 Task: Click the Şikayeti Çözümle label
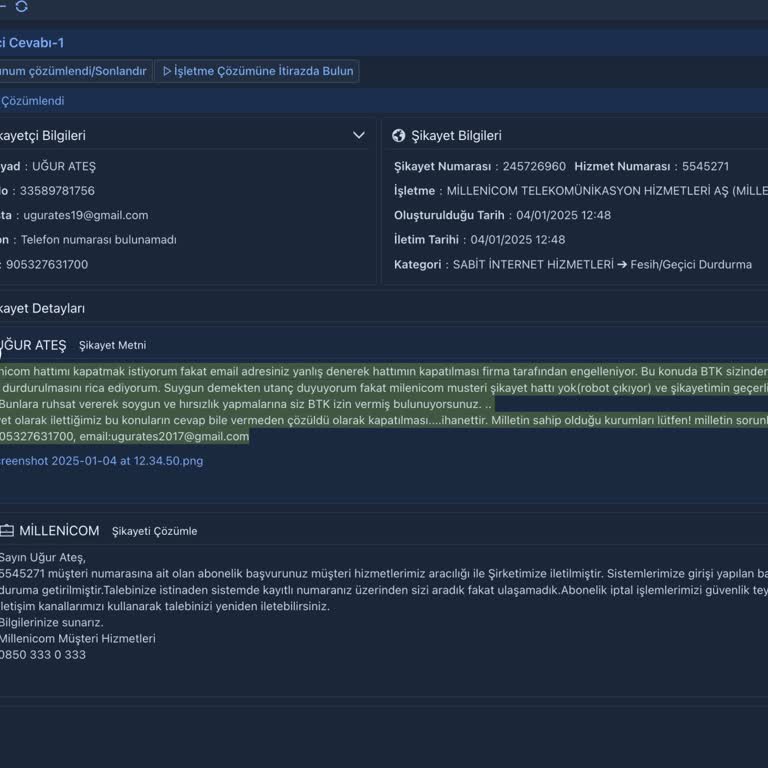point(154,532)
